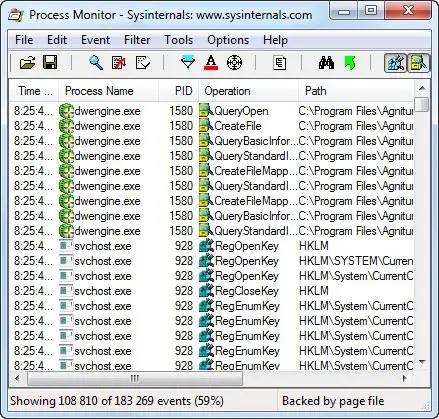
Task: Toggle show registry activity button
Action: tap(395, 63)
